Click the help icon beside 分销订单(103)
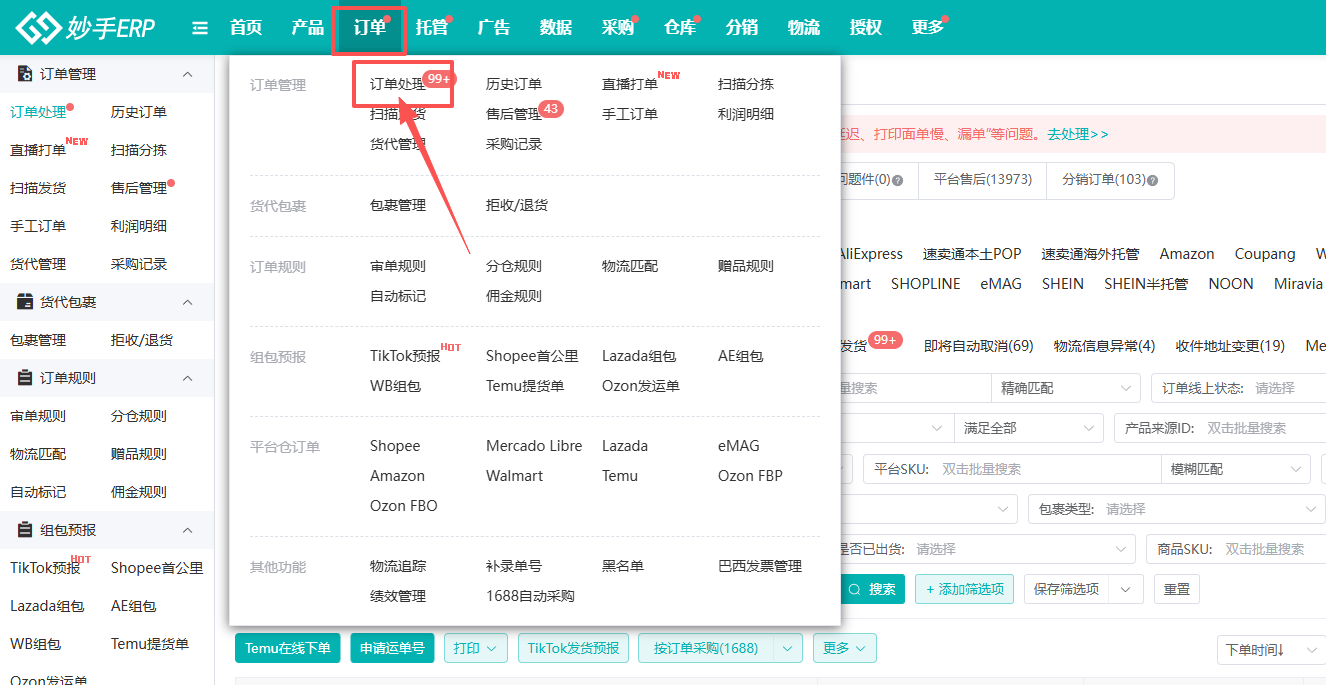The image size is (1326, 685). click(x=1153, y=181)
